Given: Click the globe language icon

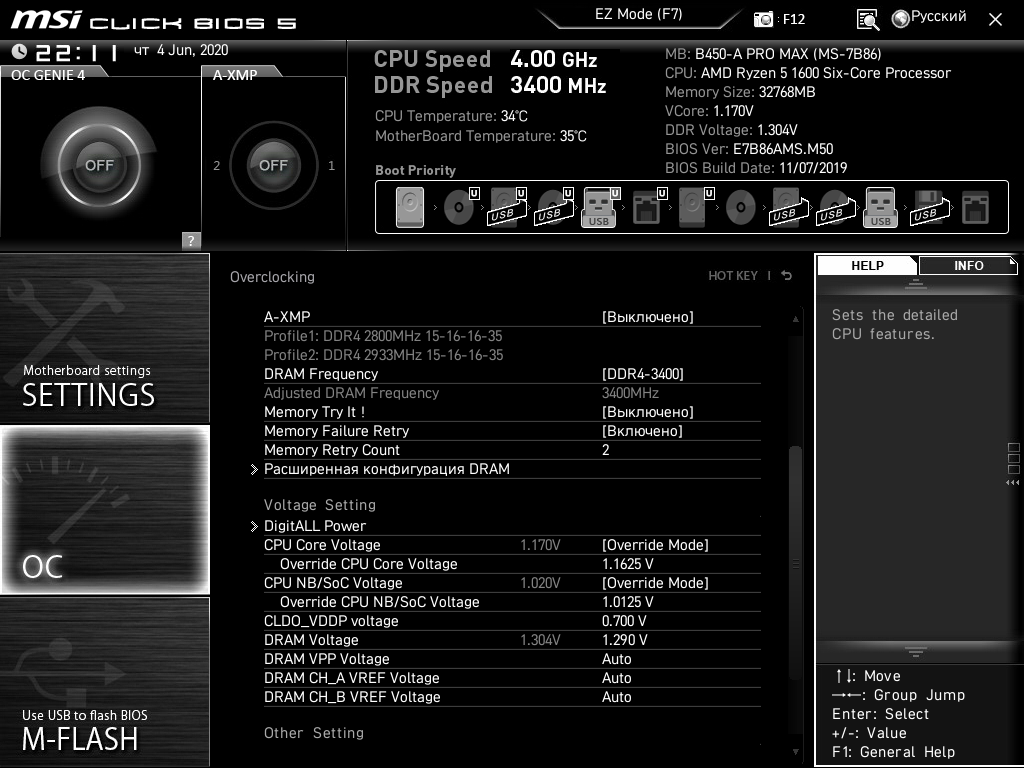Looking at the screenshot, I should (x=901, y=19).
